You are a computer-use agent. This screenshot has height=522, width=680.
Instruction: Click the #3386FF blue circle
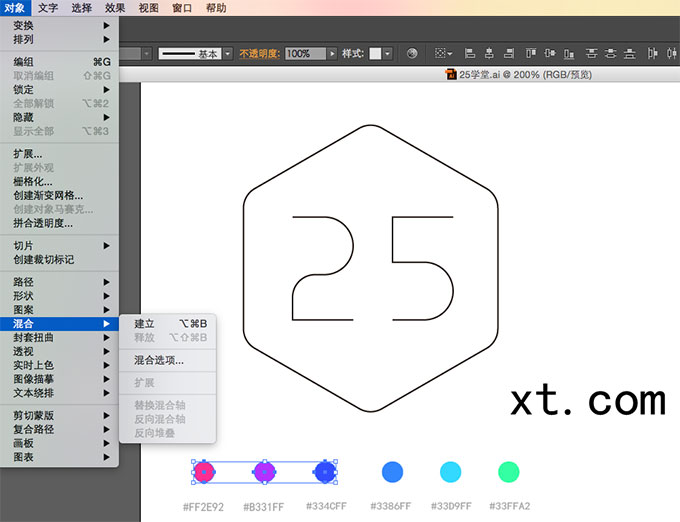tap(392, 472)
